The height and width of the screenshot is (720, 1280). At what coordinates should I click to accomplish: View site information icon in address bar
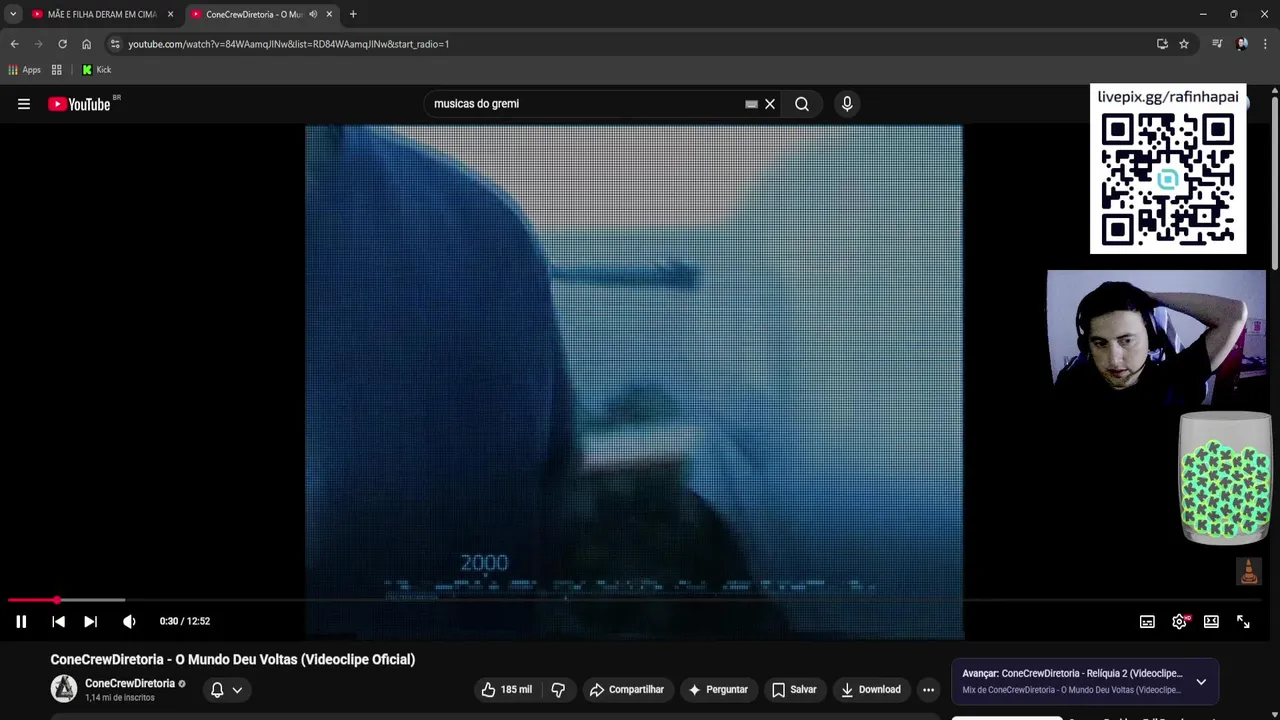pos(115,44)
